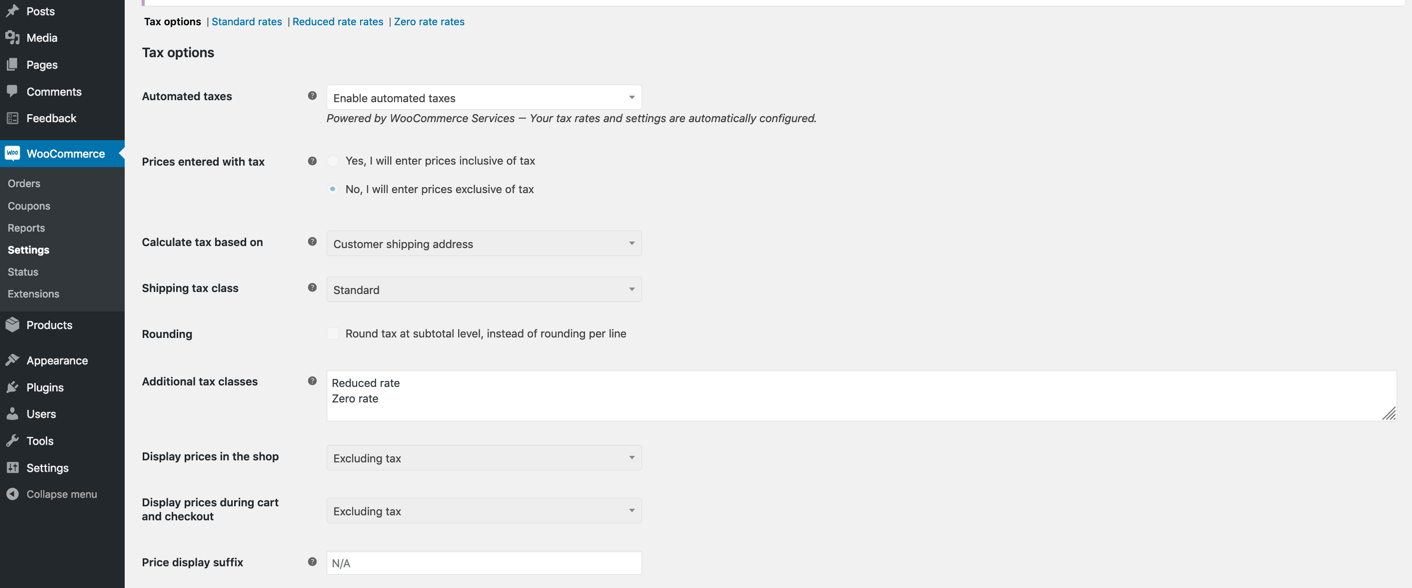The height and width of the screenshot is (588, 1412).
Task: Open the Media library icon in sidebar
Action: pos(12,37)
